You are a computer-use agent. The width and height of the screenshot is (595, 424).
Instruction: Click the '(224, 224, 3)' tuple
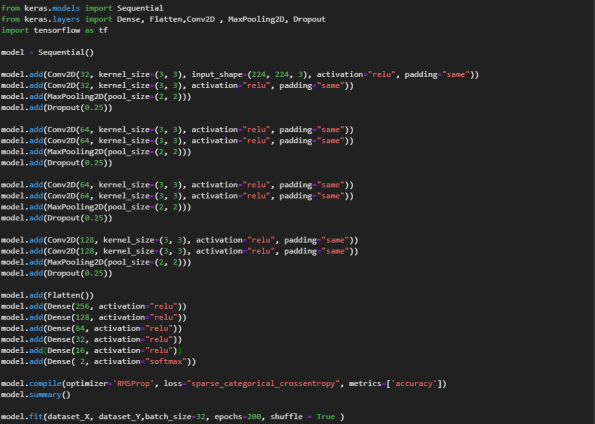(277, 74)
